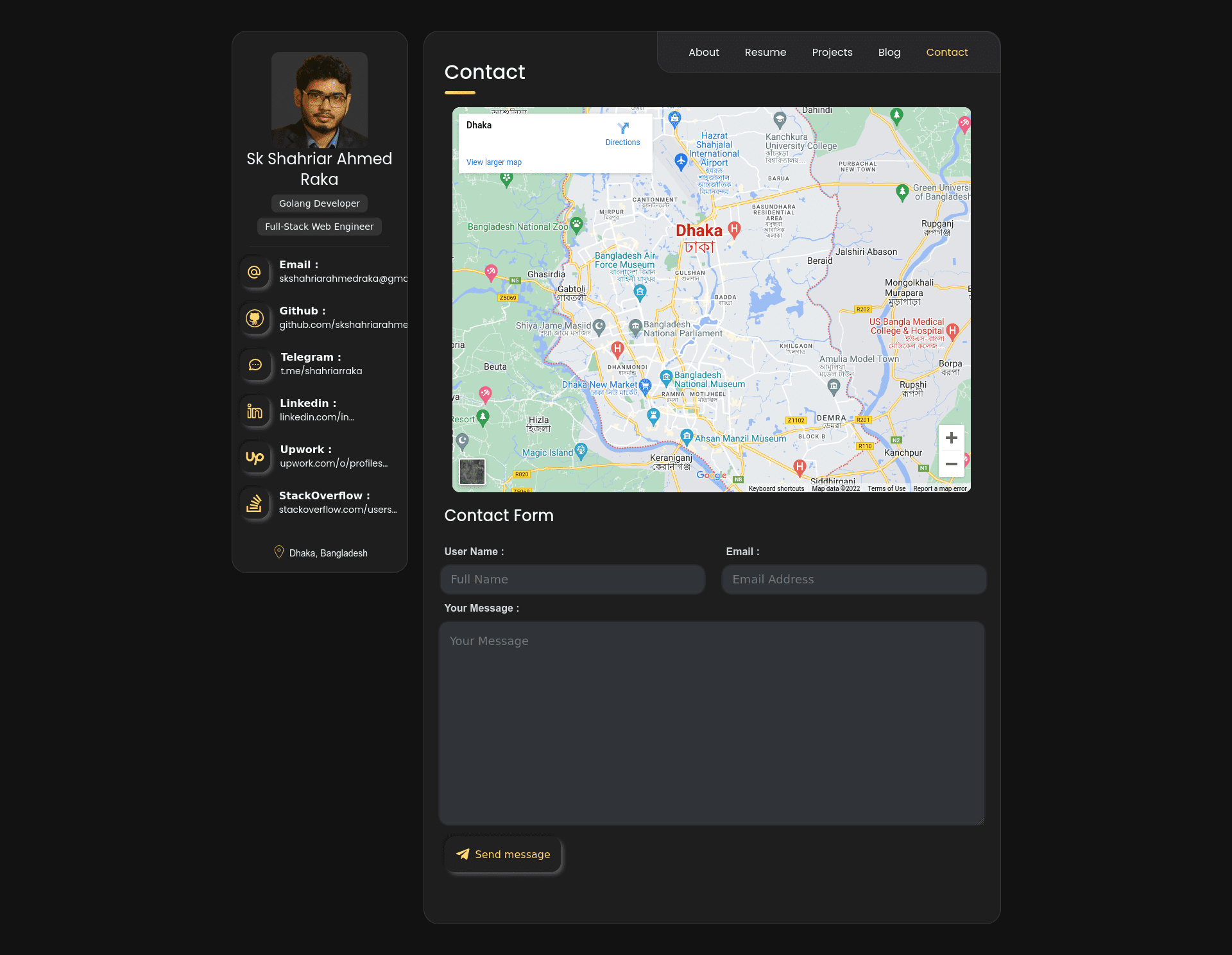Image resolution: width=1232 pixels, height=955 pixels.
Task: Go to the Blog tab
Action: point(889,53)
